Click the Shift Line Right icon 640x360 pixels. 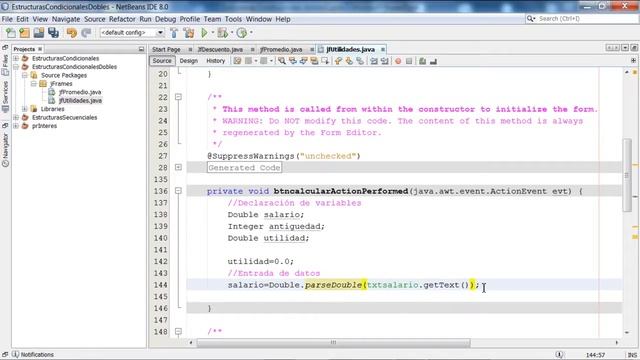point(384,61)
